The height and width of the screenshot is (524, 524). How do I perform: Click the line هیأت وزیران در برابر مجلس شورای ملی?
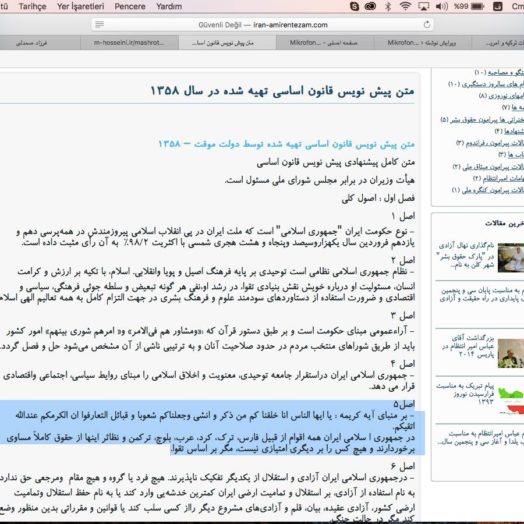[320, 180]
